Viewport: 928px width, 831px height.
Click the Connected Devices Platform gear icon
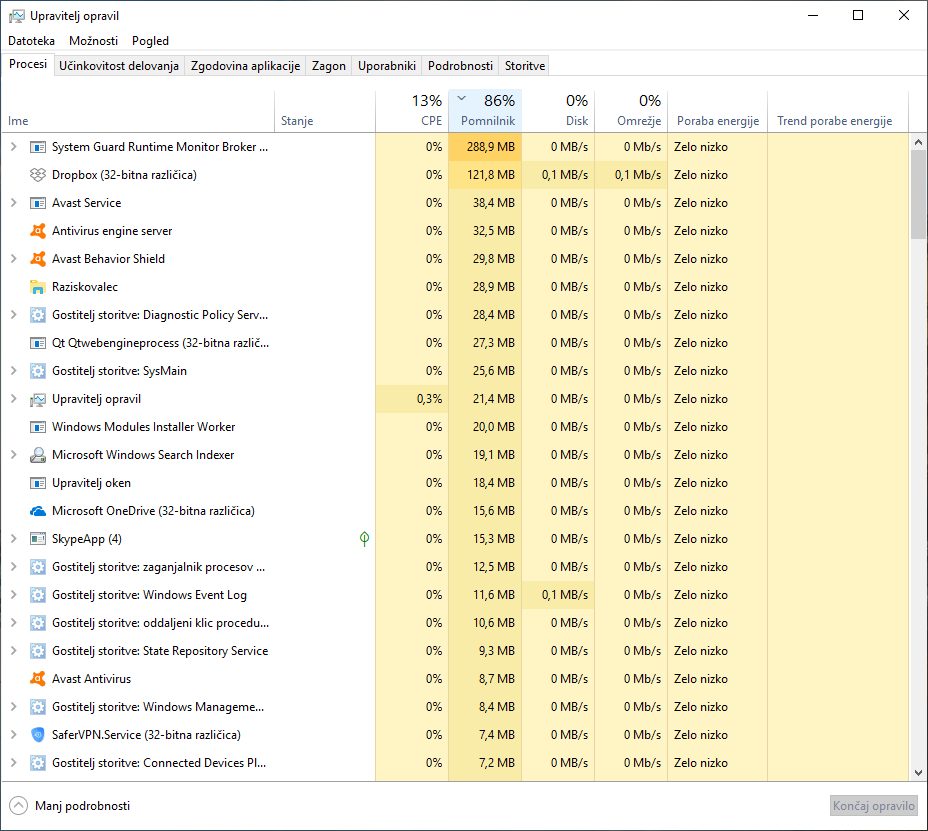[x=38, y=763]
